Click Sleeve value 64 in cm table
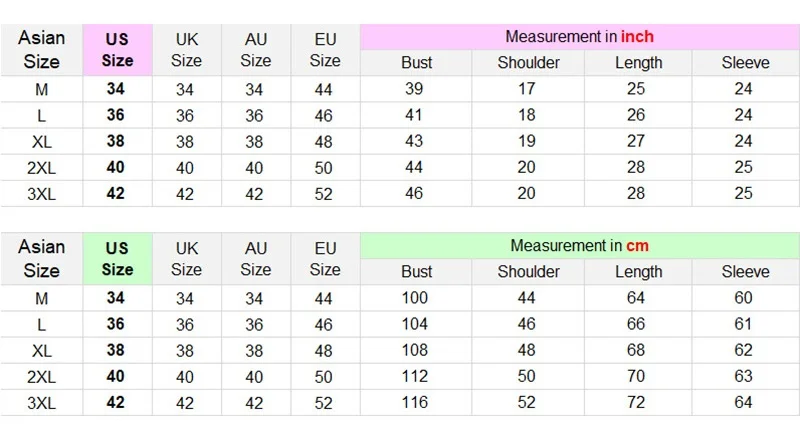This screenshot has height=438, width=800. (x=745, y=402)
